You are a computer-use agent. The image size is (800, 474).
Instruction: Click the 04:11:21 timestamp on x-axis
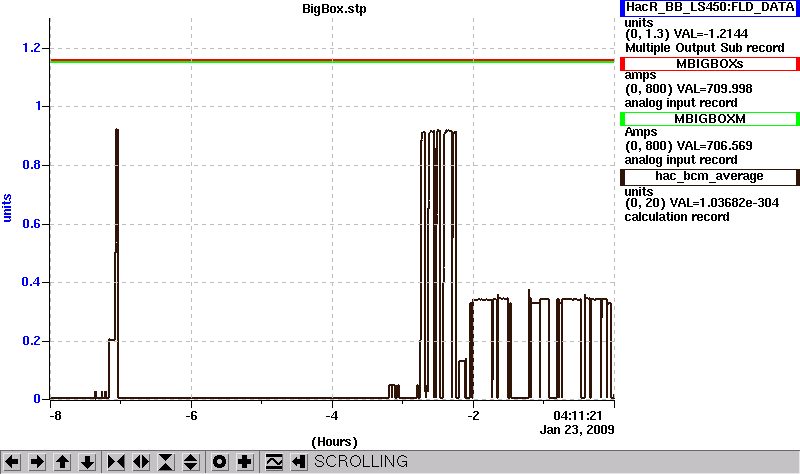(578, 416)
